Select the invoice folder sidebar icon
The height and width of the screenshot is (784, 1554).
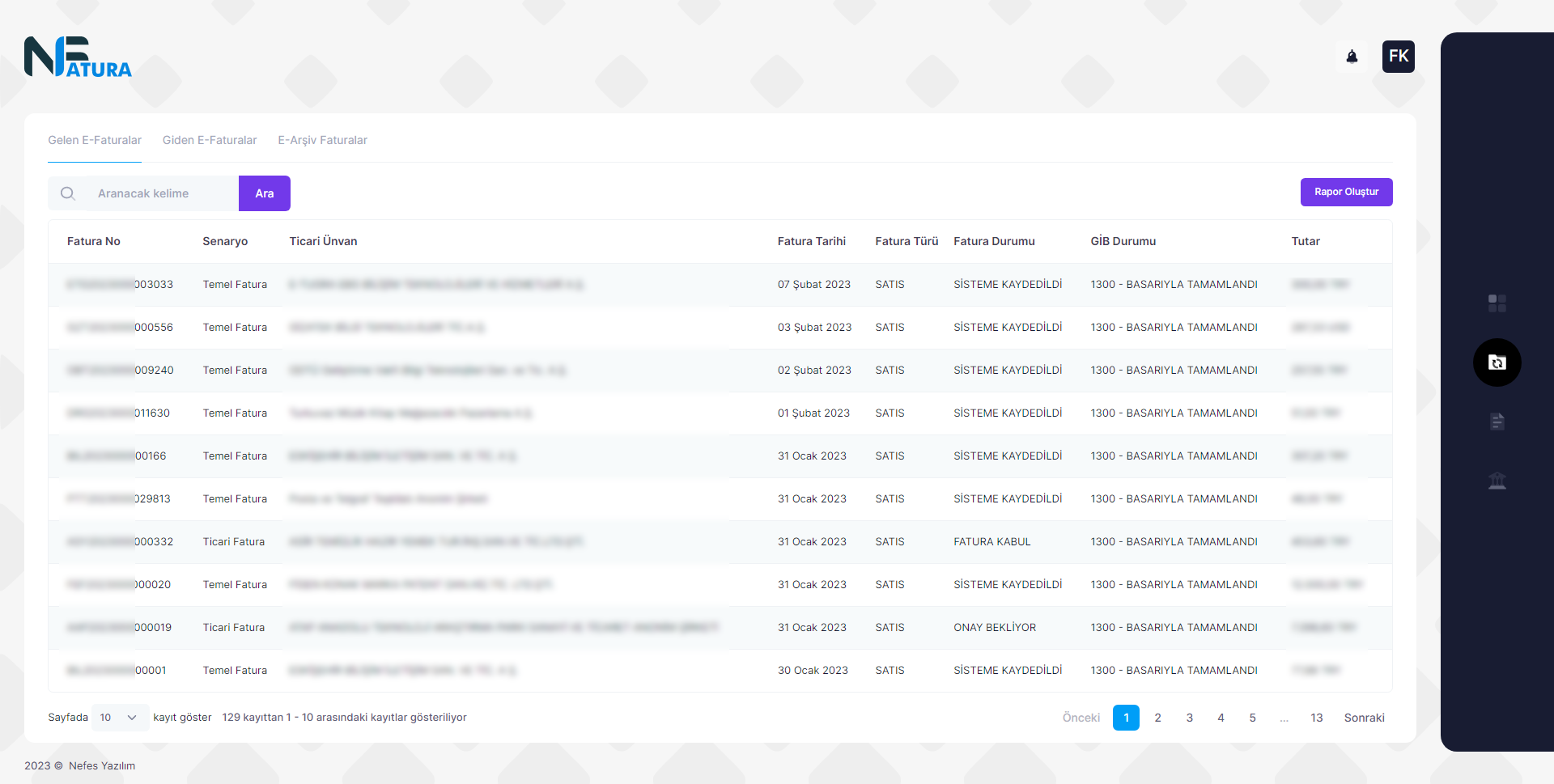tap(1497, 362)
